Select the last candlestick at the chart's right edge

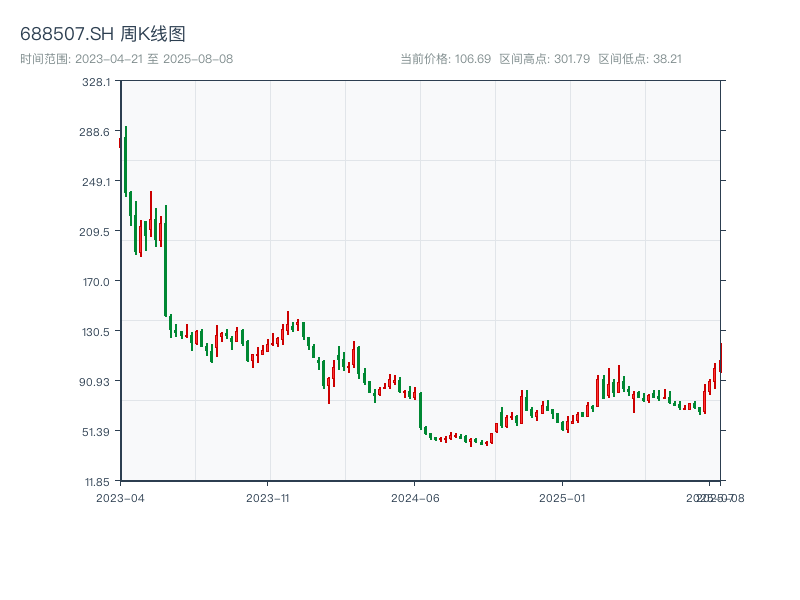pyautogui.click(x=720, y=358)
